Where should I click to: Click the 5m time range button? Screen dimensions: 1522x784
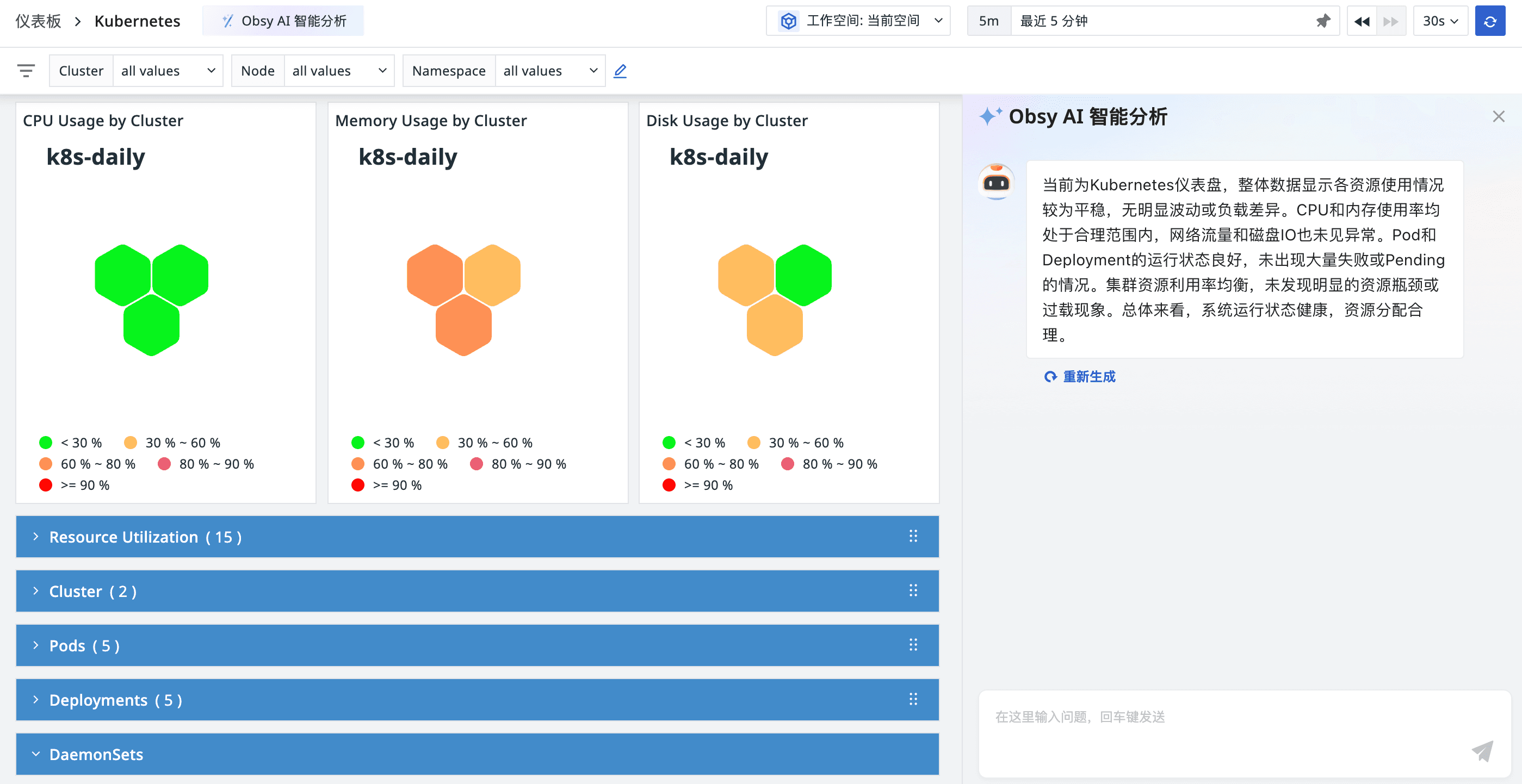pos(988,21)
